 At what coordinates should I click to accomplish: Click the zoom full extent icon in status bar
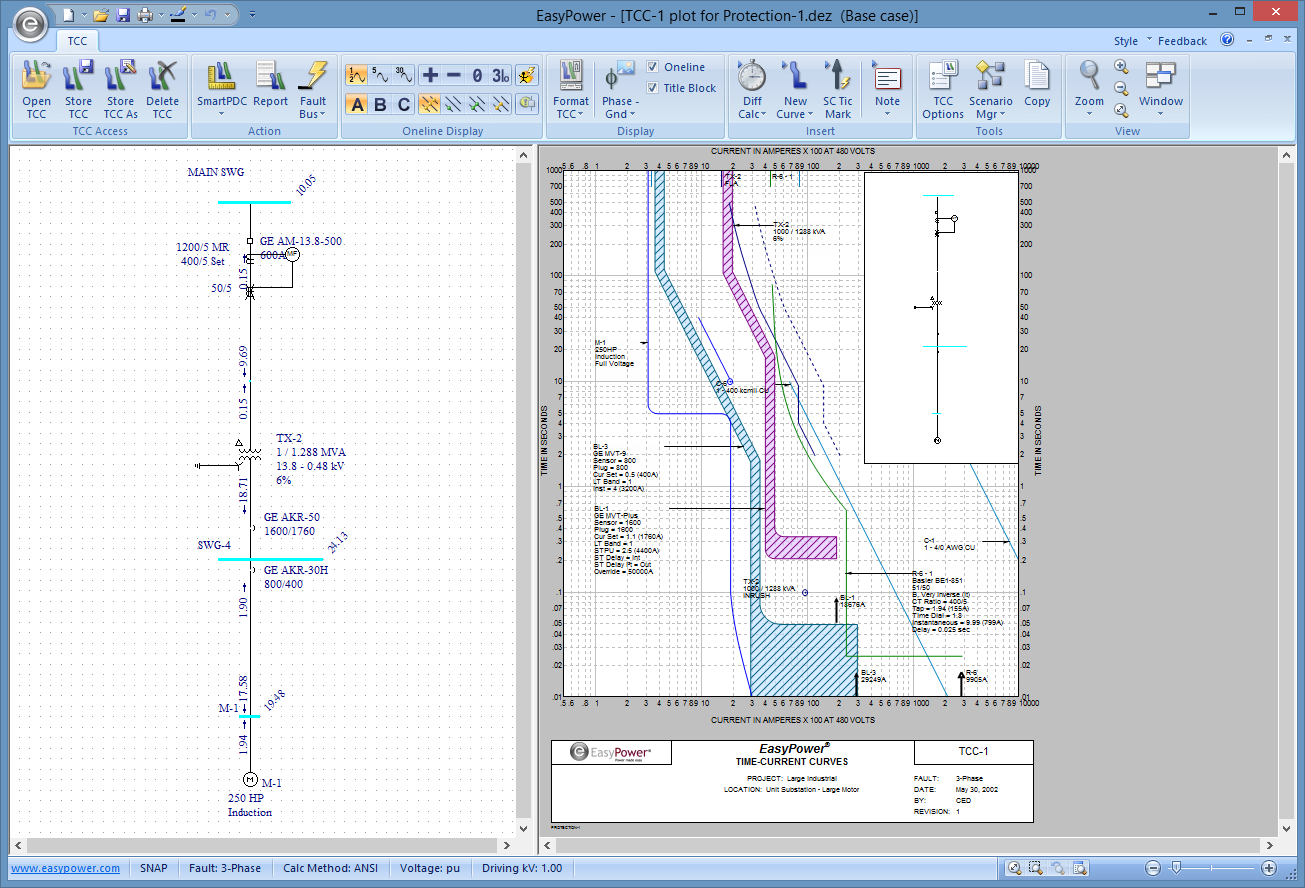(1014, 868)
